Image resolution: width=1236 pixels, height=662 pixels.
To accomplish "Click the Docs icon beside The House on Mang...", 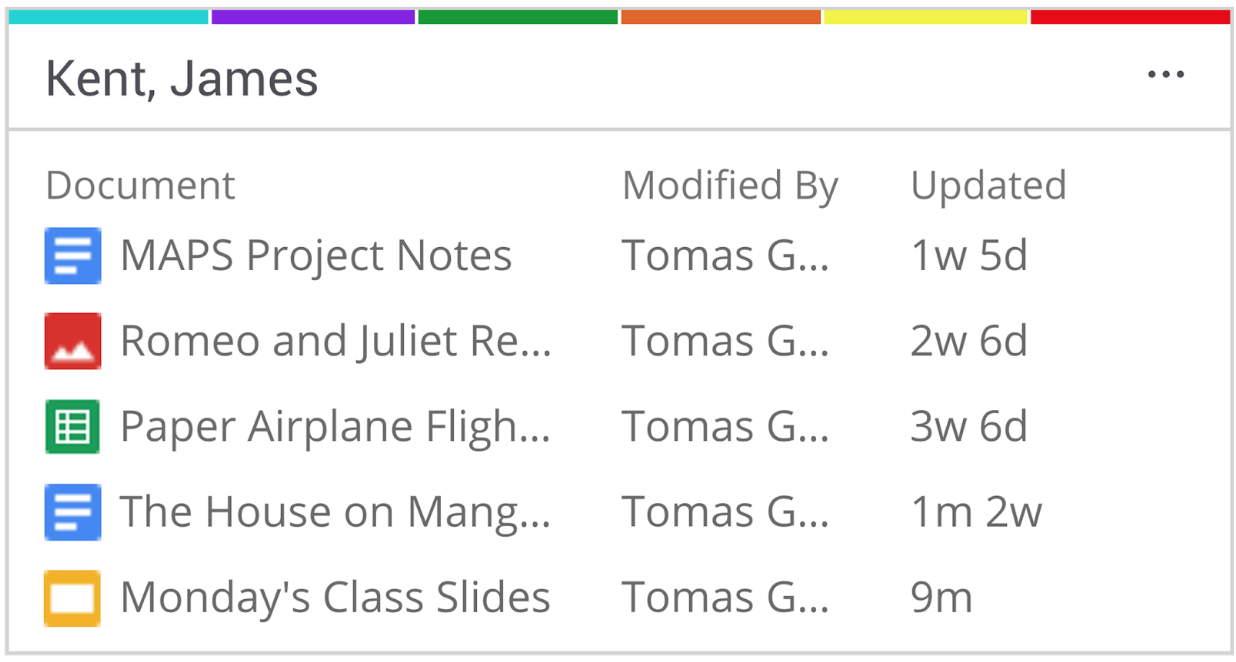I will click(x=72, y=511).
